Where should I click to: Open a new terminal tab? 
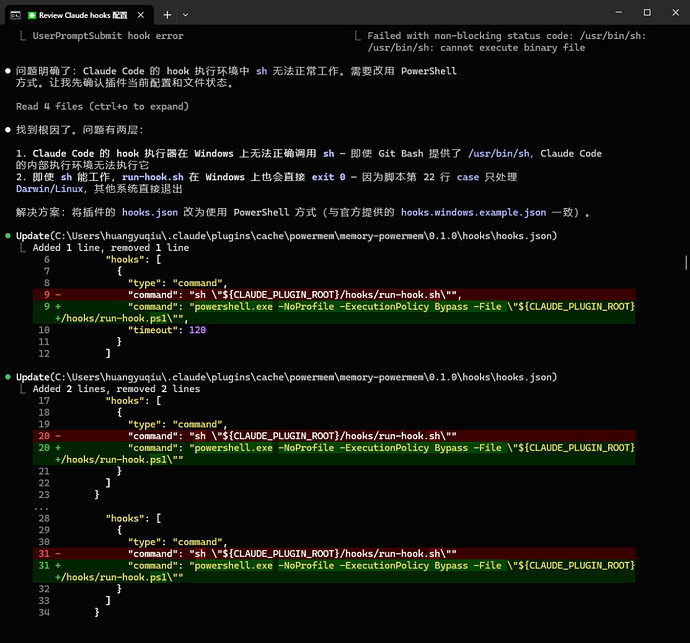167,15
